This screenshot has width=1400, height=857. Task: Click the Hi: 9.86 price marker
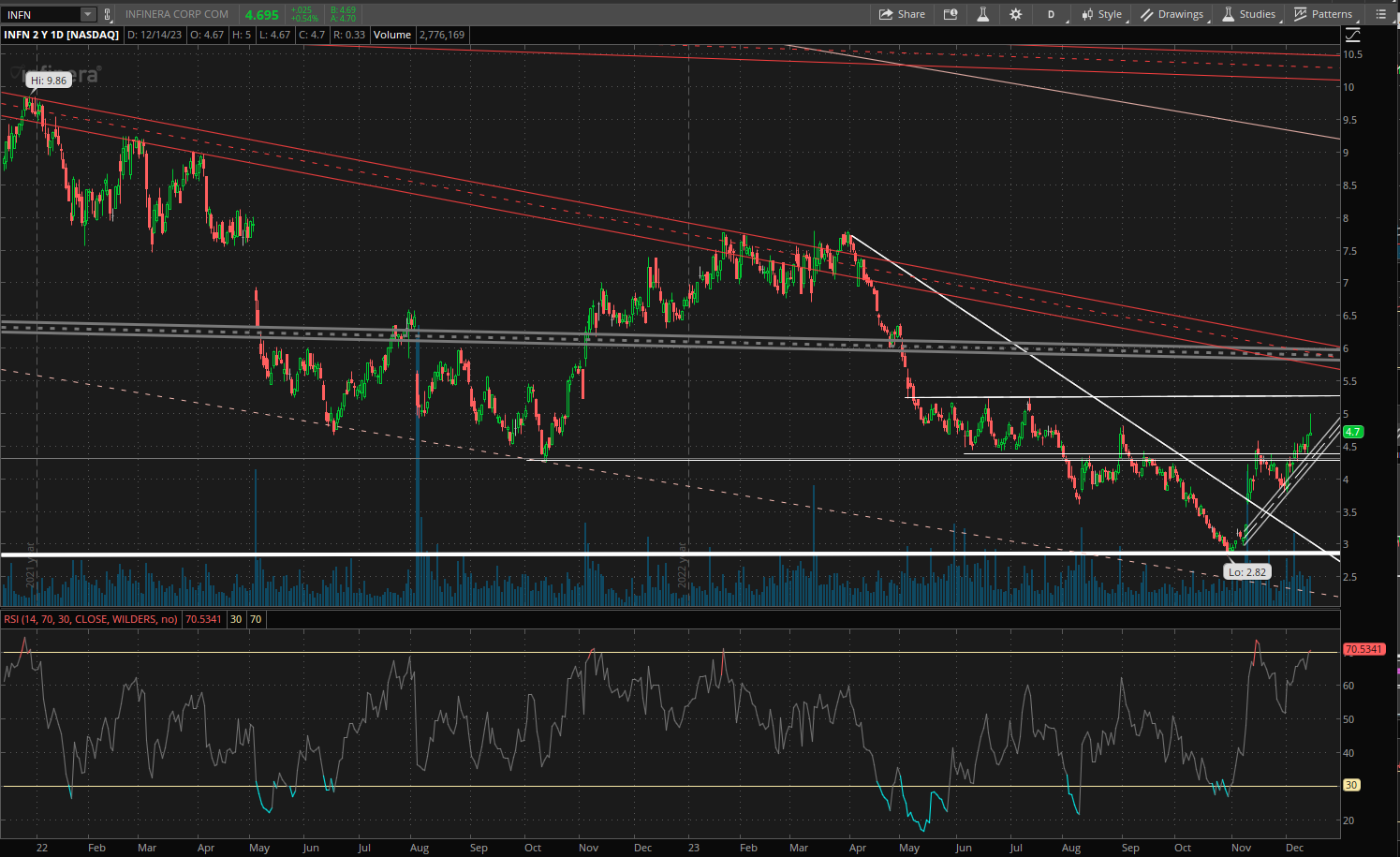click(49, 81)
